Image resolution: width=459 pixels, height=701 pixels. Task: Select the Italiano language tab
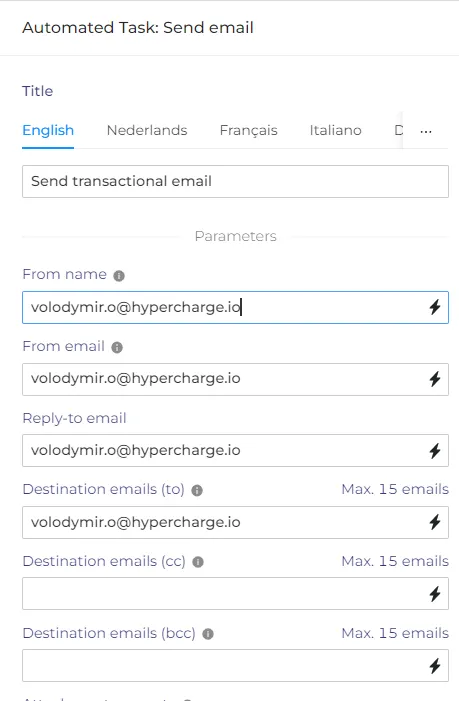pos(336,131)
